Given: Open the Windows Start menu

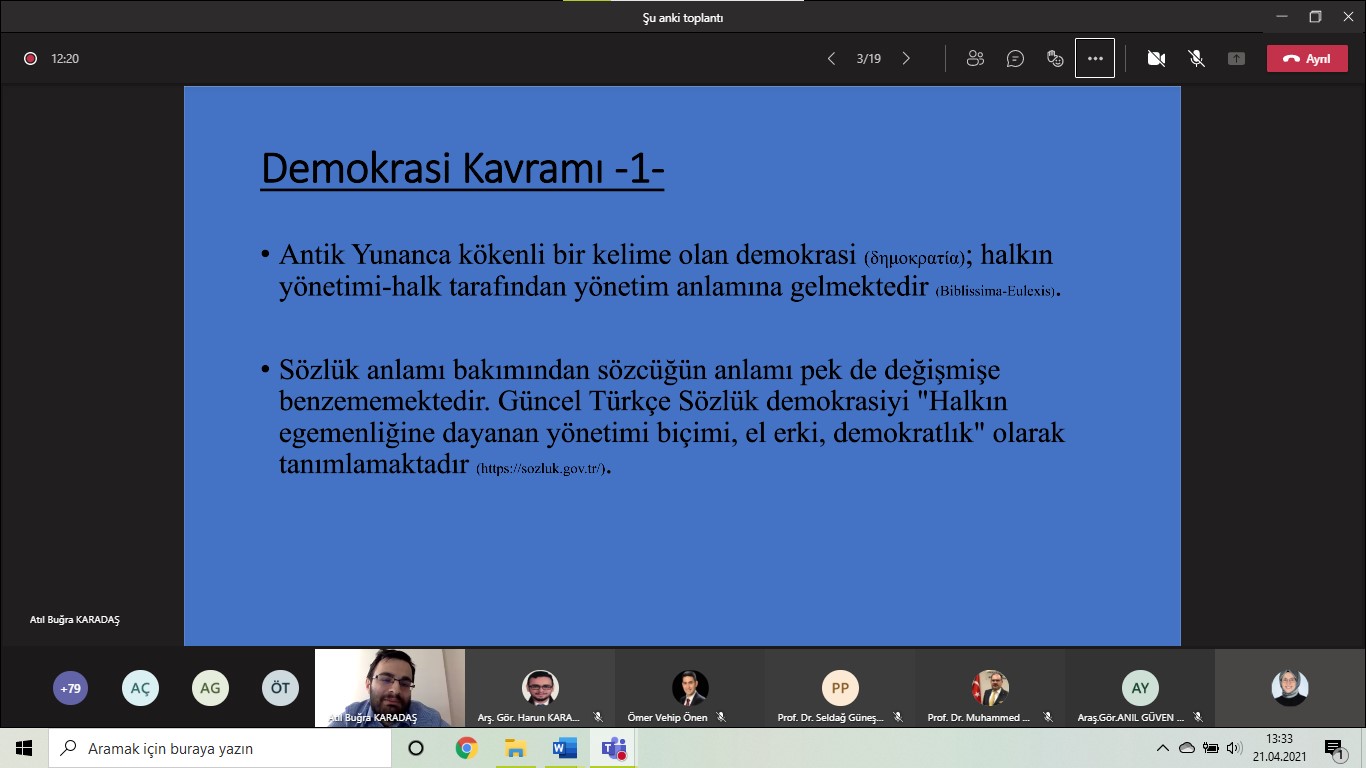Looking at the screenshot, I should point(24,748).
